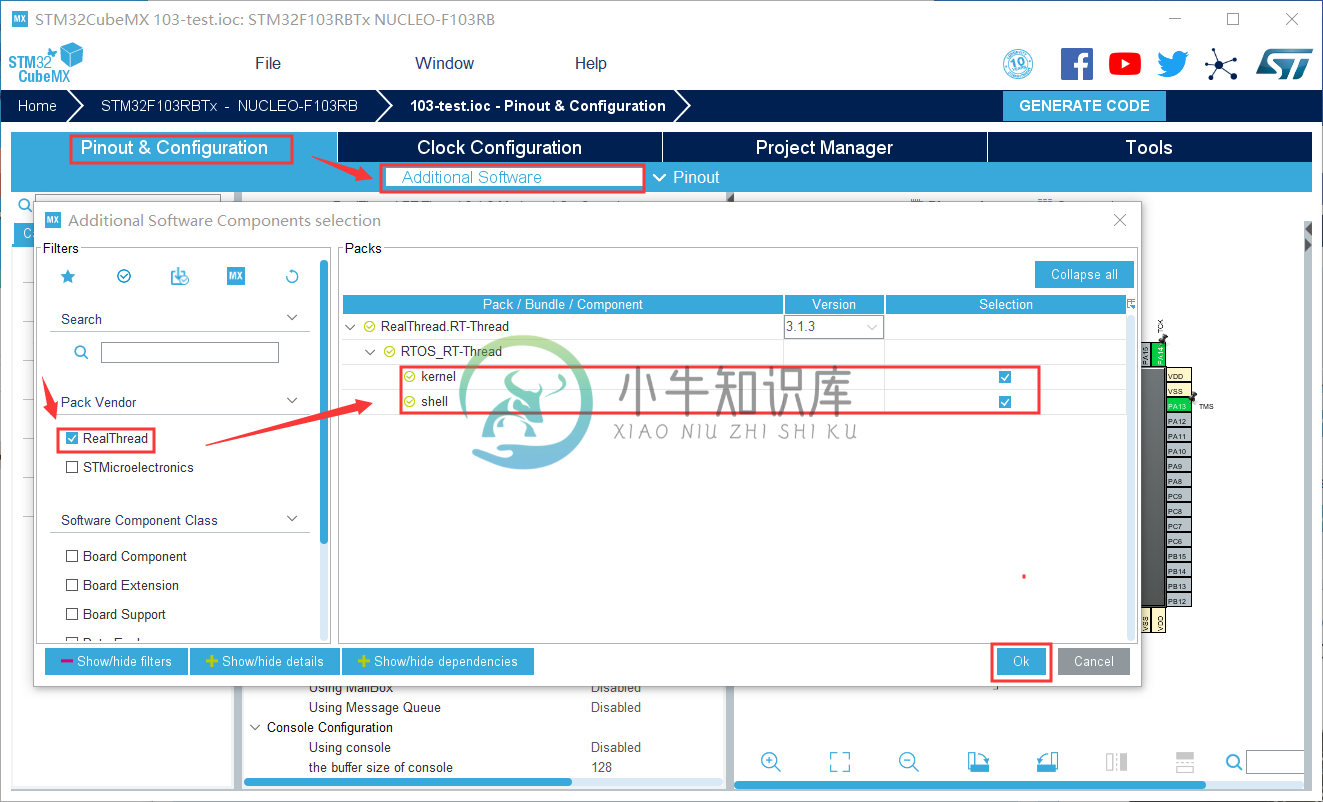The height and width of the screenshot is (802, 1323).
Task: Zoom out on the pinout view
Action: point(908,762)
